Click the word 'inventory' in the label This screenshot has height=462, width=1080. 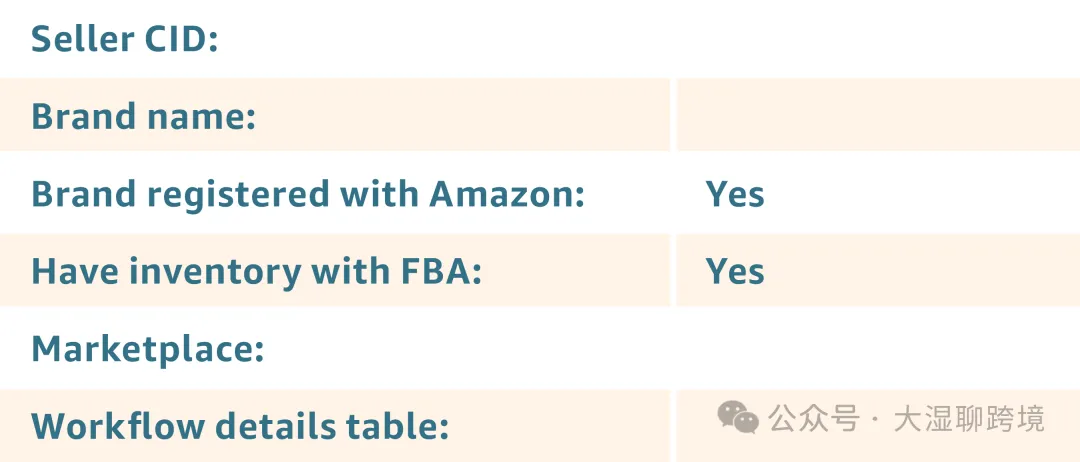pos(216,273)
